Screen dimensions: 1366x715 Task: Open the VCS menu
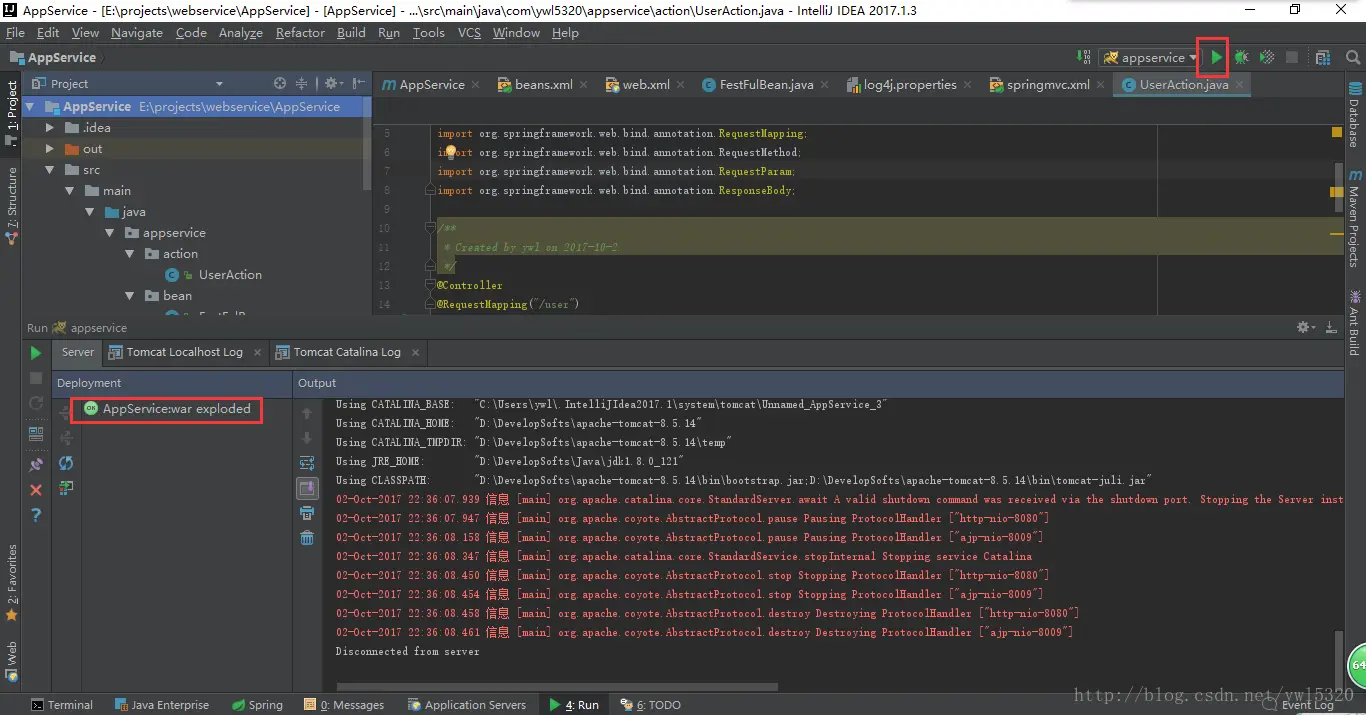469,33
